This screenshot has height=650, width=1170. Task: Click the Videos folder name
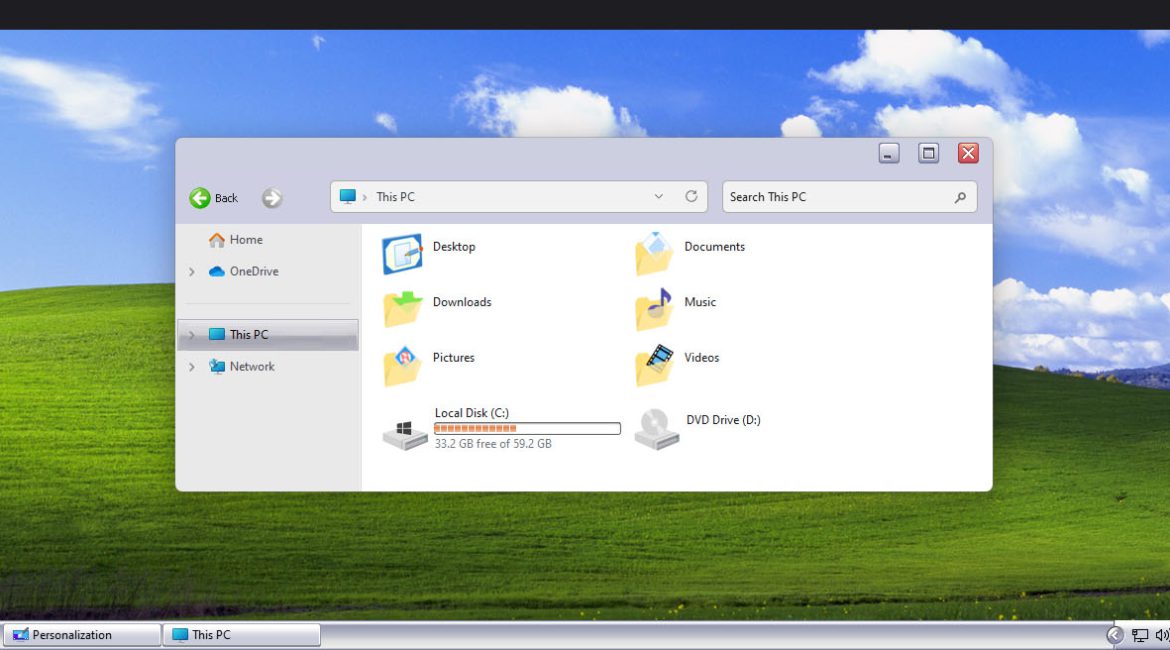[701, 357]
